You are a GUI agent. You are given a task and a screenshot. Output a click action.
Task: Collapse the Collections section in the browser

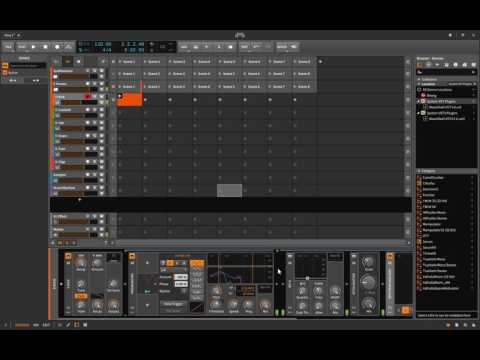tap(419, 79)
